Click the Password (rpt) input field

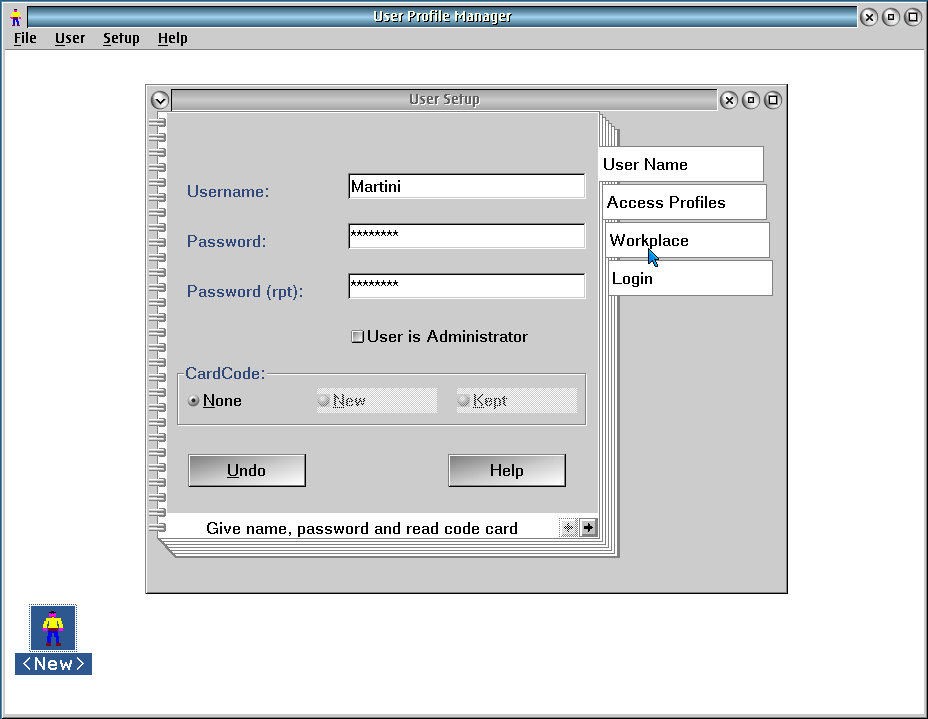coord(467,286)
